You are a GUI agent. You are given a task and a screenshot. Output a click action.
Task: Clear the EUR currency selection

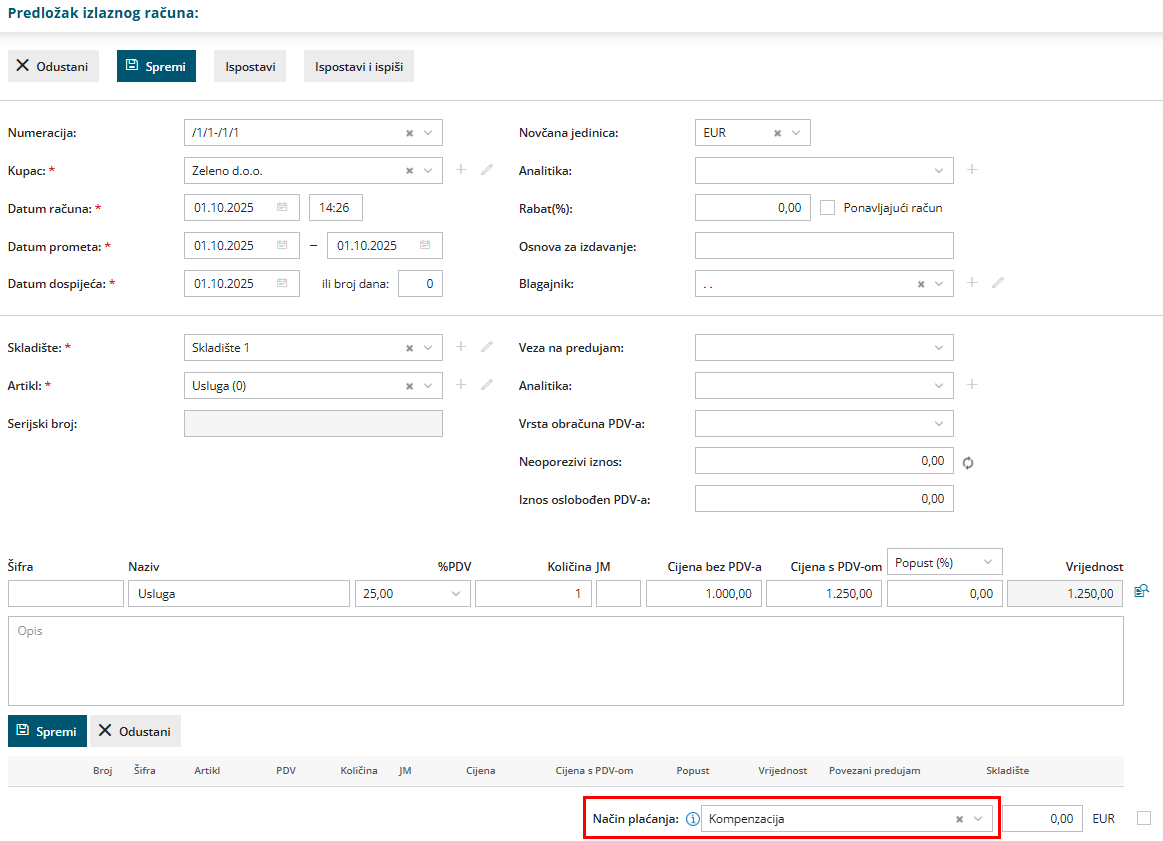click(777, 133)
